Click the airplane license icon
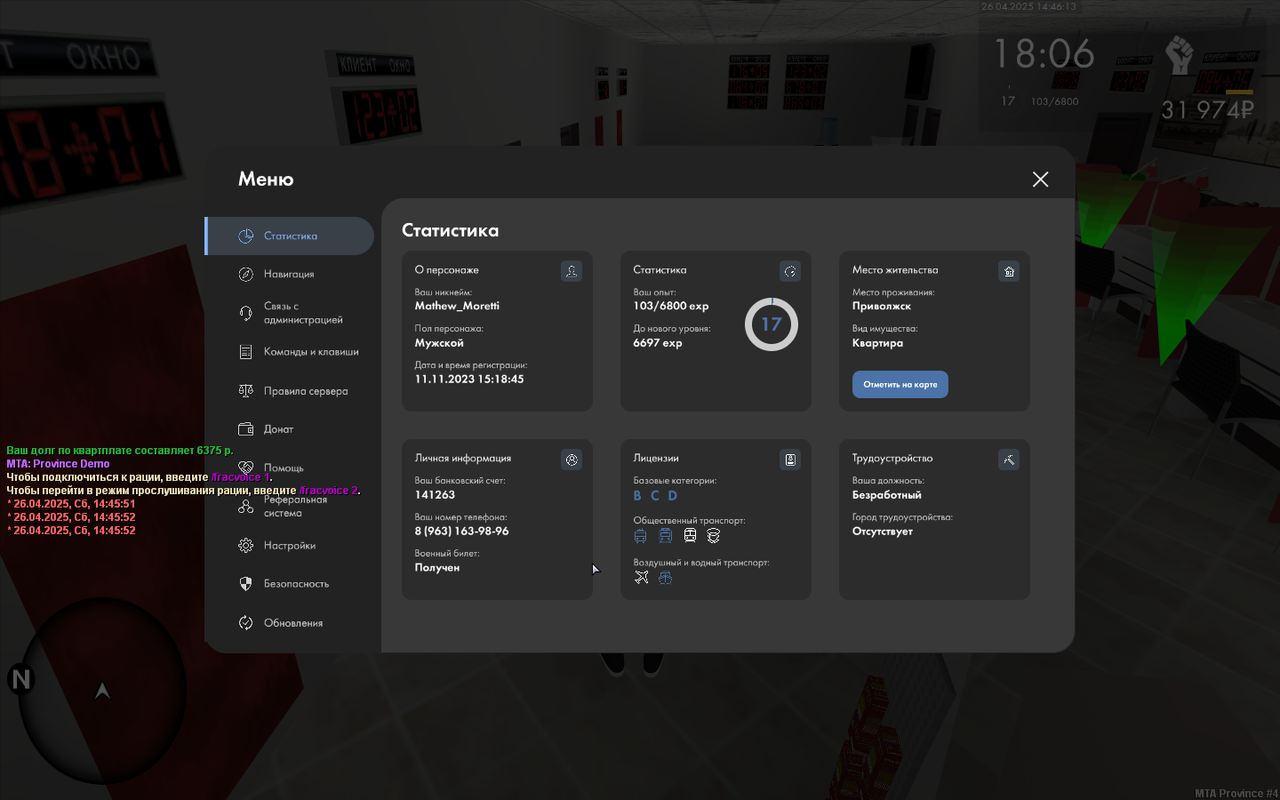This screenshot has height=800, width=1280. 642,577
